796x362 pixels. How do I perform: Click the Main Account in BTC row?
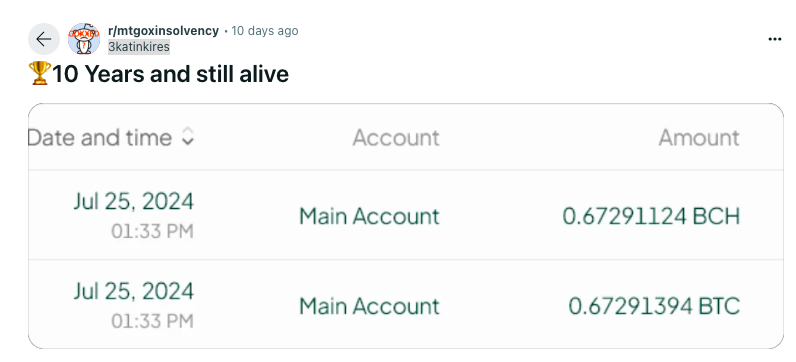(x=369, y=306)
